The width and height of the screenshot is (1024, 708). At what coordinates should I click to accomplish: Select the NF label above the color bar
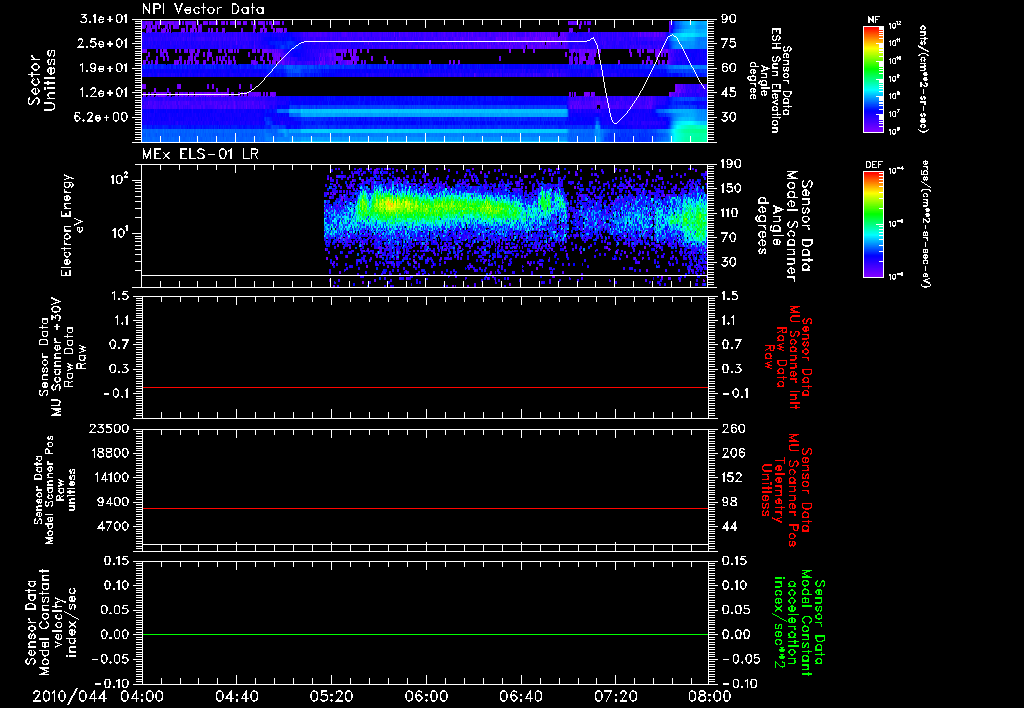click(873, 20)
